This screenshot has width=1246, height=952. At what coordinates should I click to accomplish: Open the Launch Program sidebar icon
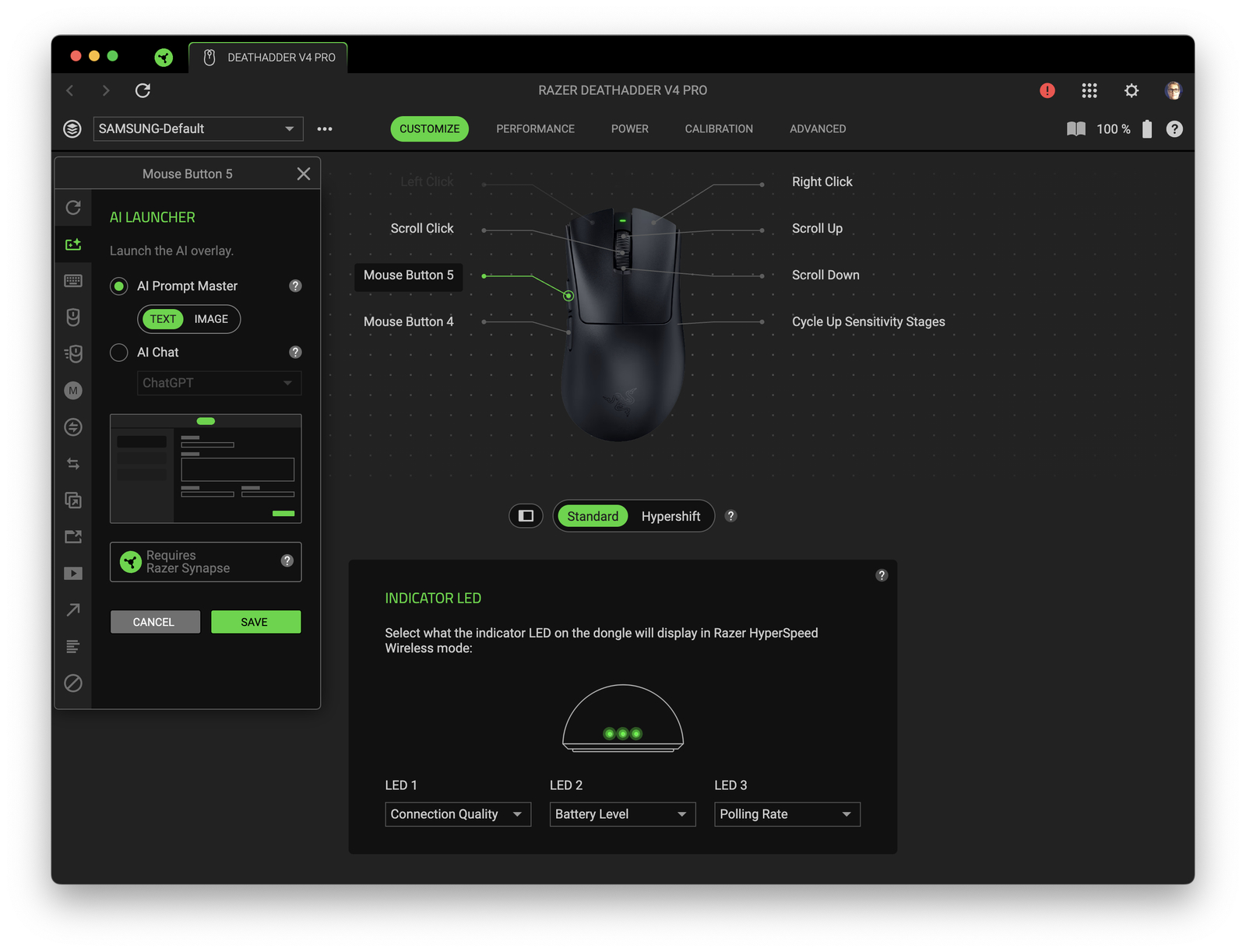[73, 536]
